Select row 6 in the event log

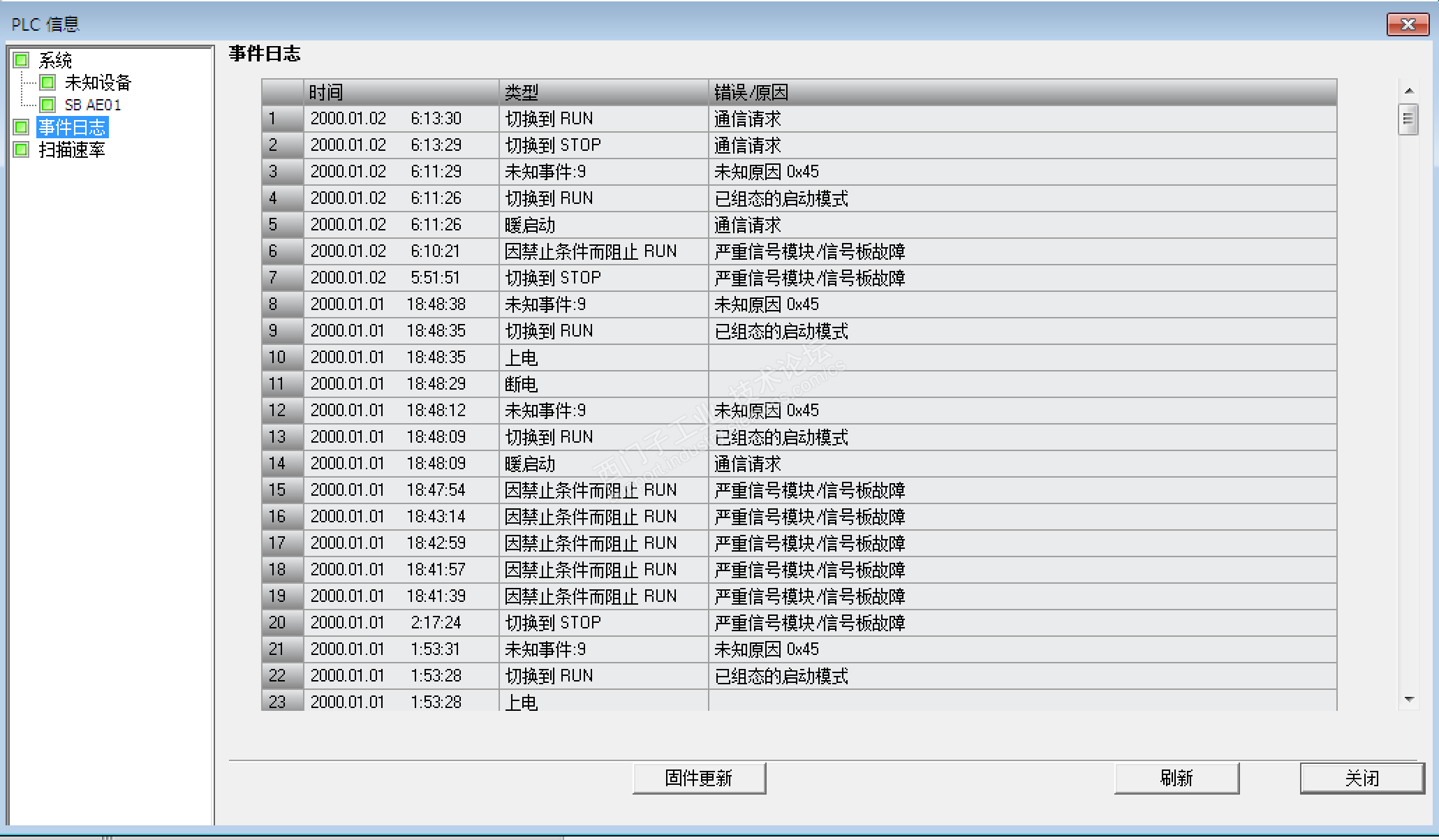282,251
